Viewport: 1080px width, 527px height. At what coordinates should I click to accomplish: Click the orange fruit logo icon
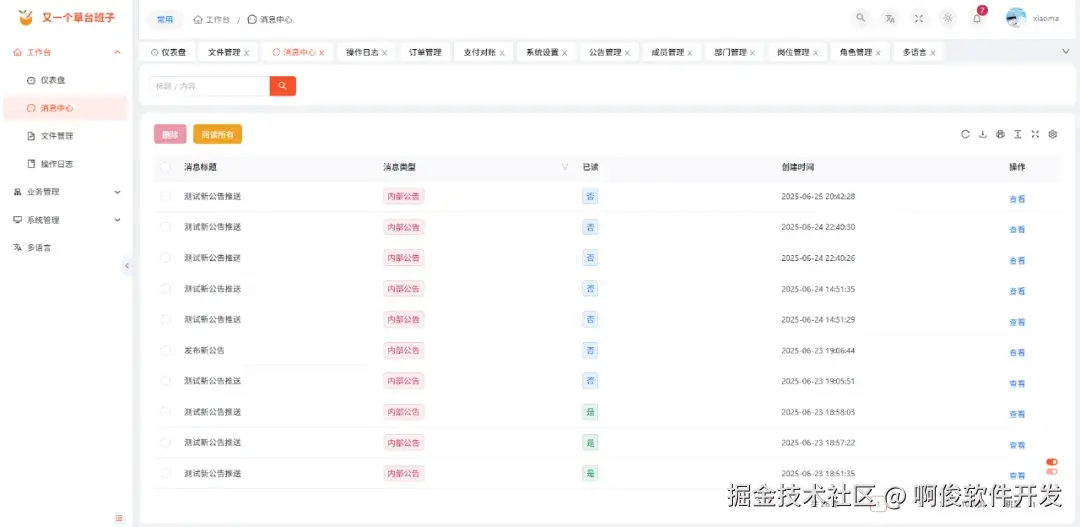point(25,18)
